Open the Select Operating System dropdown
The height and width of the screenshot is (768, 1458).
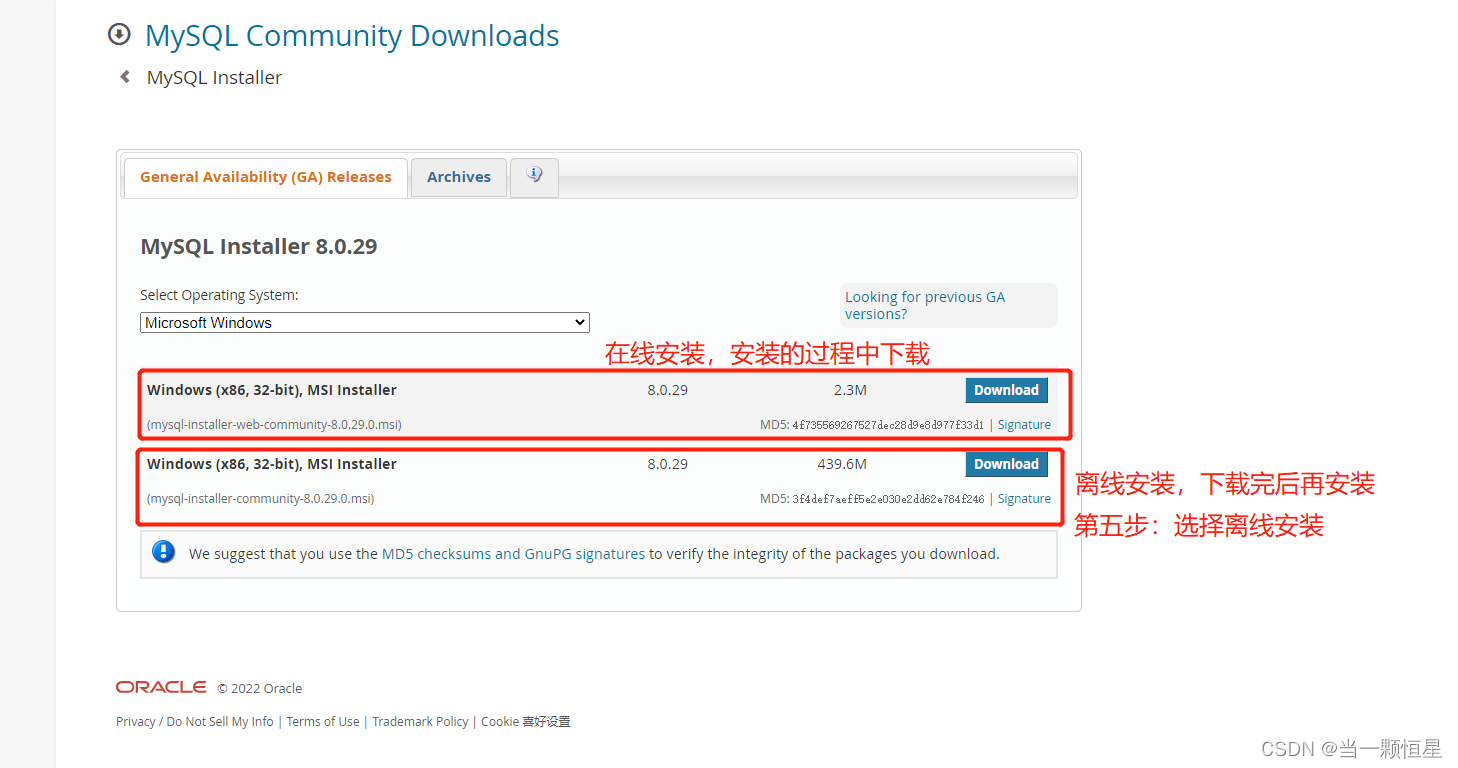tap(365, 323)
